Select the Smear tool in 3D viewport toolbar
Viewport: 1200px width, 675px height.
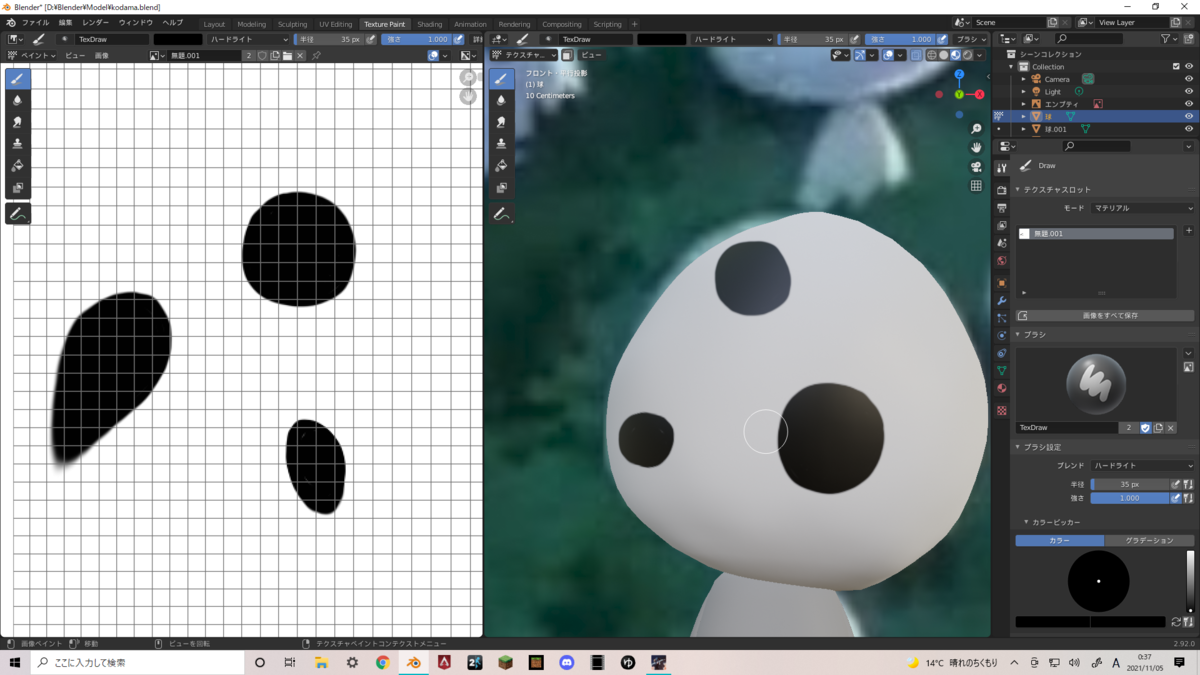[502, 122]
